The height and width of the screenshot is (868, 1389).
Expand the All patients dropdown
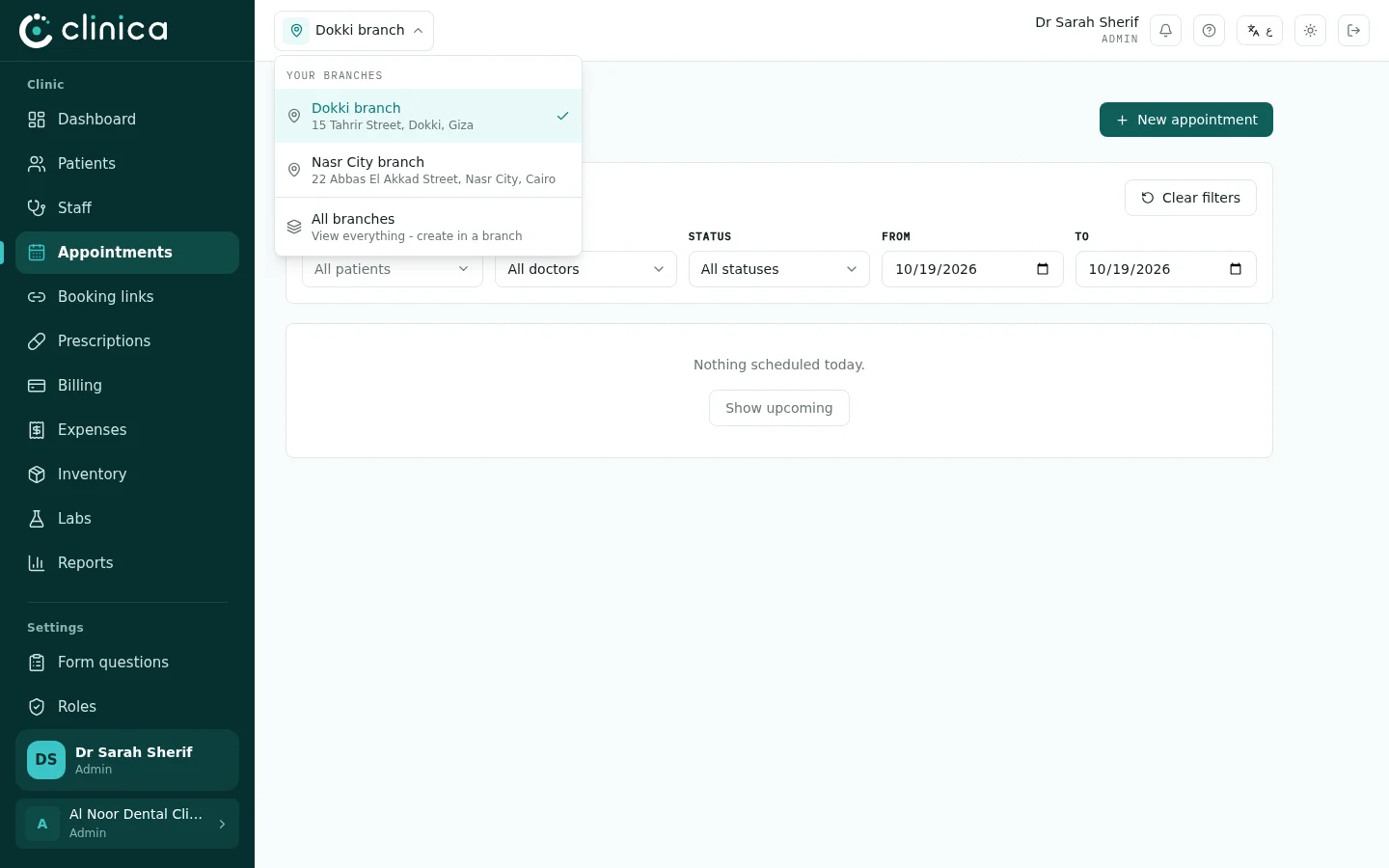[393, 269]
